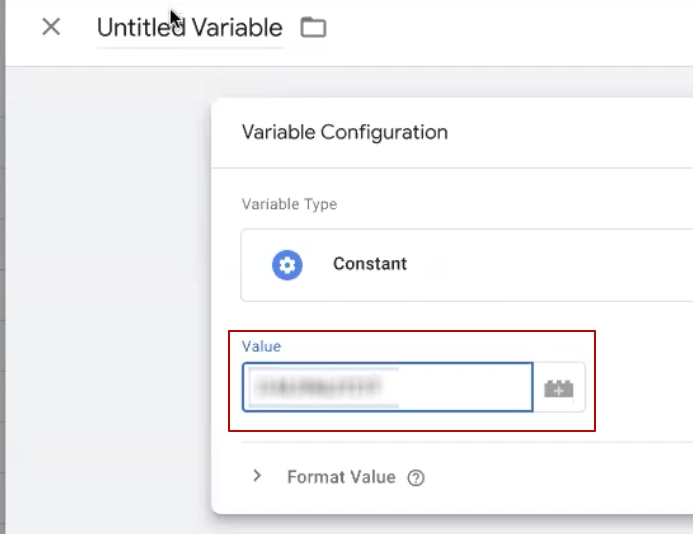This screenshot has width=693, height=534.
Task: Click the Value field label
Action: [x=261, y=346]
